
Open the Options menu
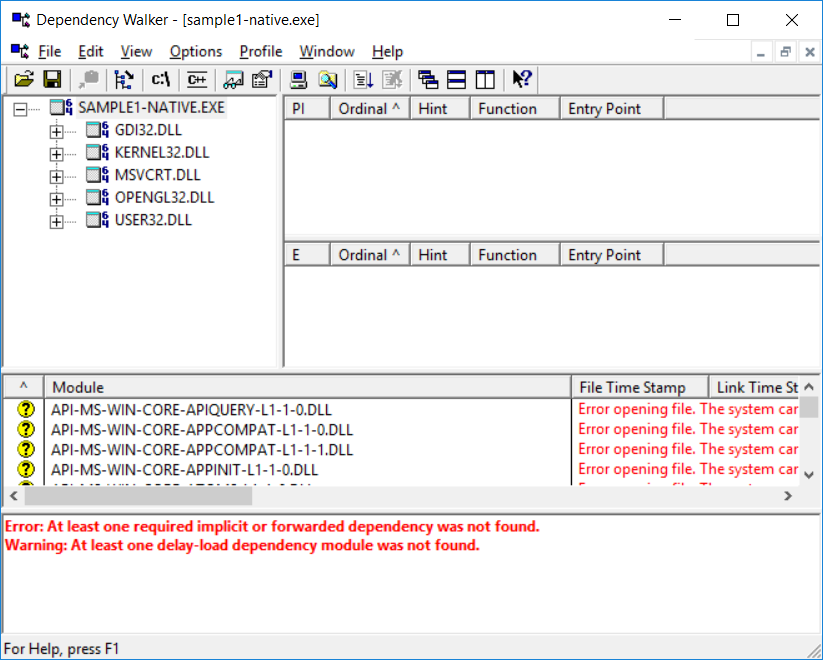tap(196, 51)
